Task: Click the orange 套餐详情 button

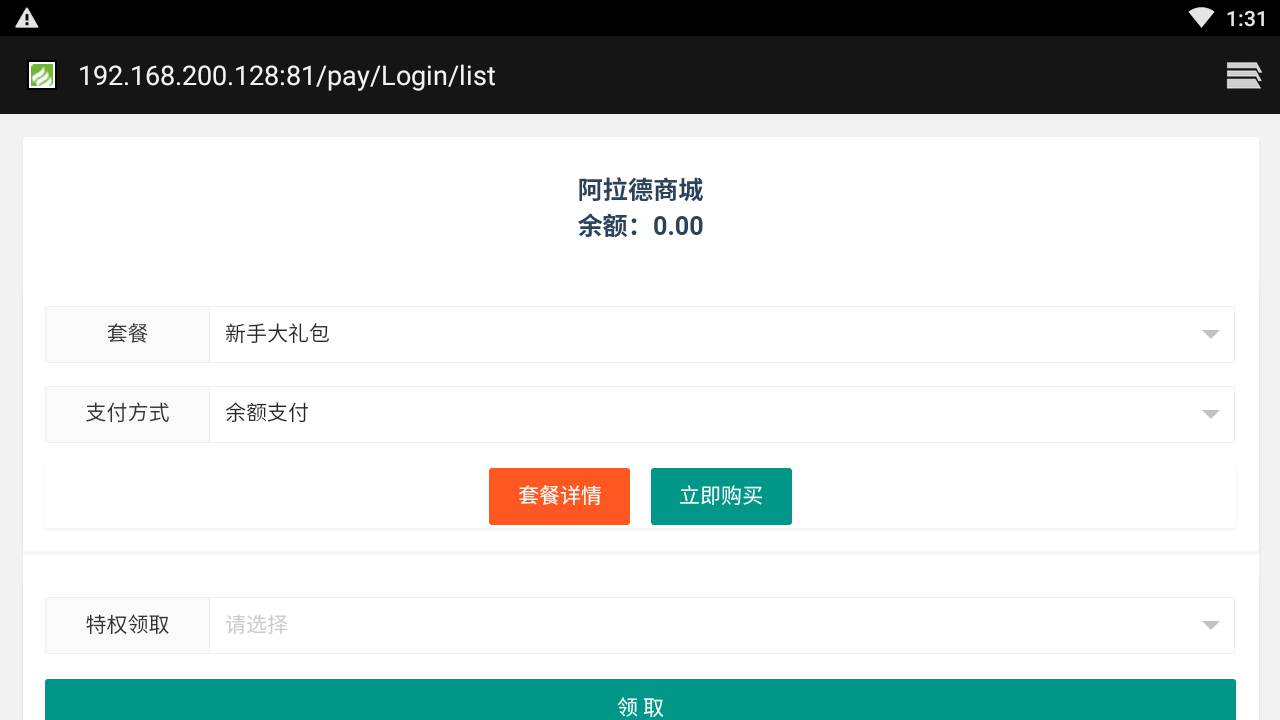Action: coord(559,496)
